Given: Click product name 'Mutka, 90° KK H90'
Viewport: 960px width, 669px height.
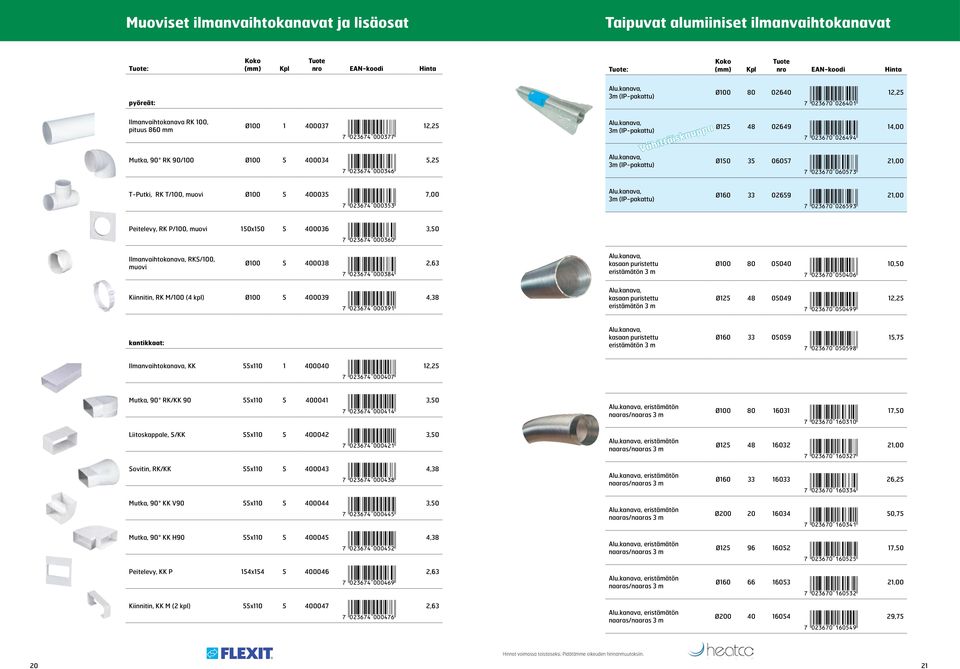Looking at the screenshot, I should coord(157,537).
